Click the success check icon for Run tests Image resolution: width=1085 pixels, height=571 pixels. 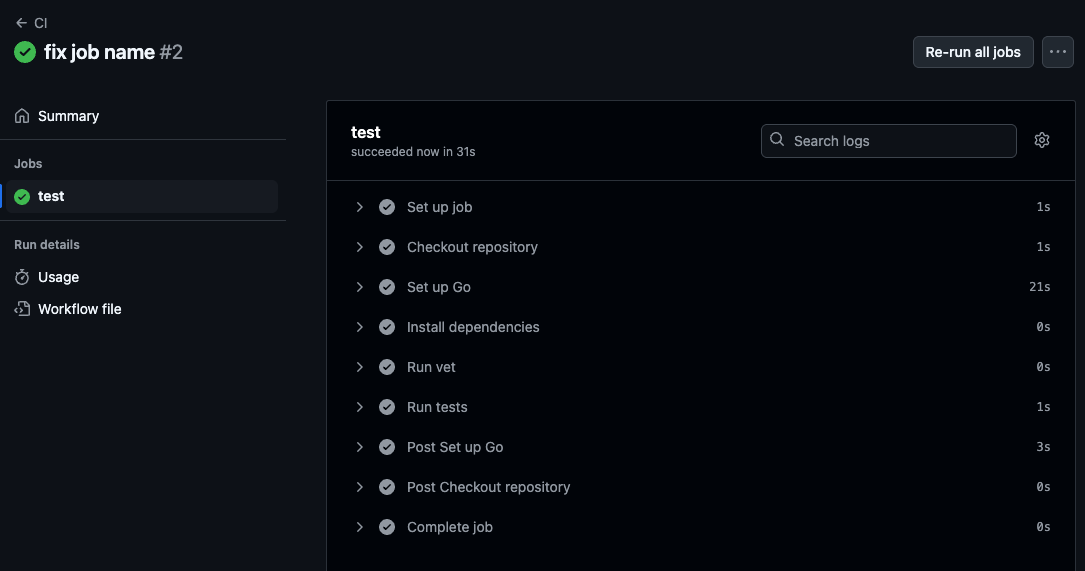click(x=387, y=407)
